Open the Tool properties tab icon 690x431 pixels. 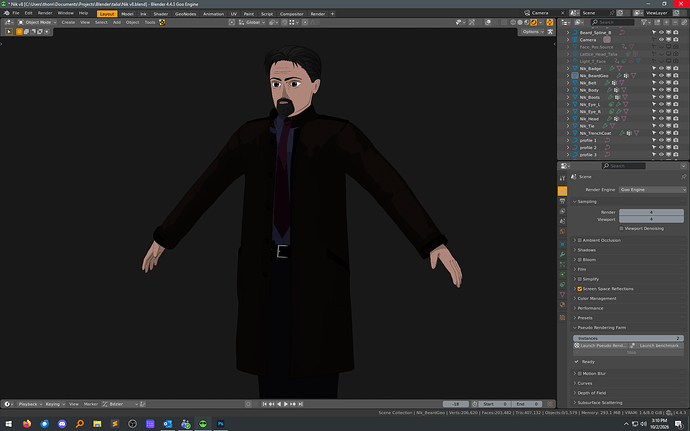click(562, 178)
